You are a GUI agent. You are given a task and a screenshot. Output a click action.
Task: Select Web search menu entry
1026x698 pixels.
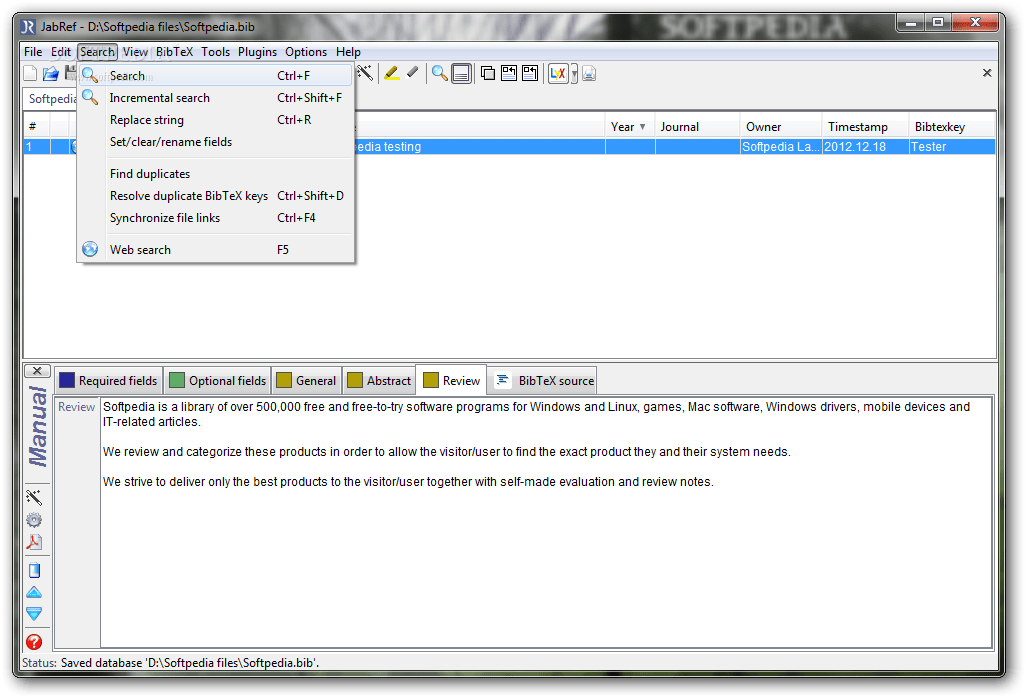(216, 250)
